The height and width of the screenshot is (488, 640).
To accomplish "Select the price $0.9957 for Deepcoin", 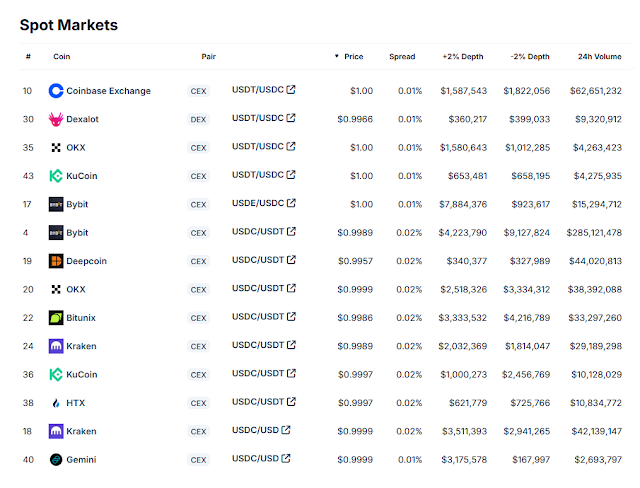I will (x=356, y=261).
